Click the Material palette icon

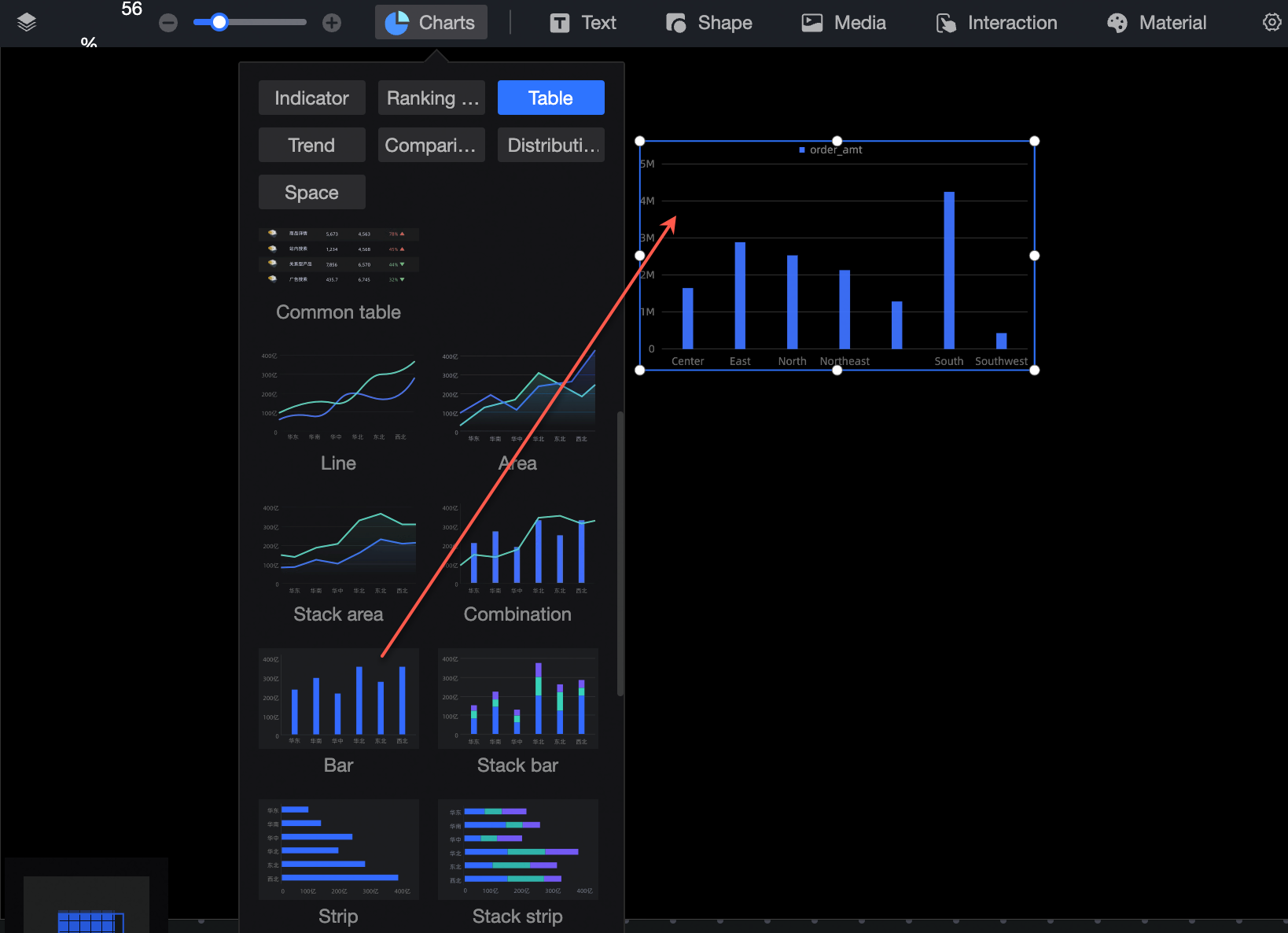(x=1117, y=24)
